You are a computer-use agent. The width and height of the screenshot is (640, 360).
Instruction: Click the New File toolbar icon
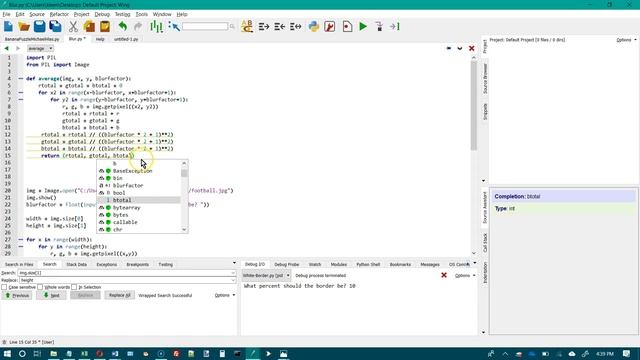click(8, 27)
